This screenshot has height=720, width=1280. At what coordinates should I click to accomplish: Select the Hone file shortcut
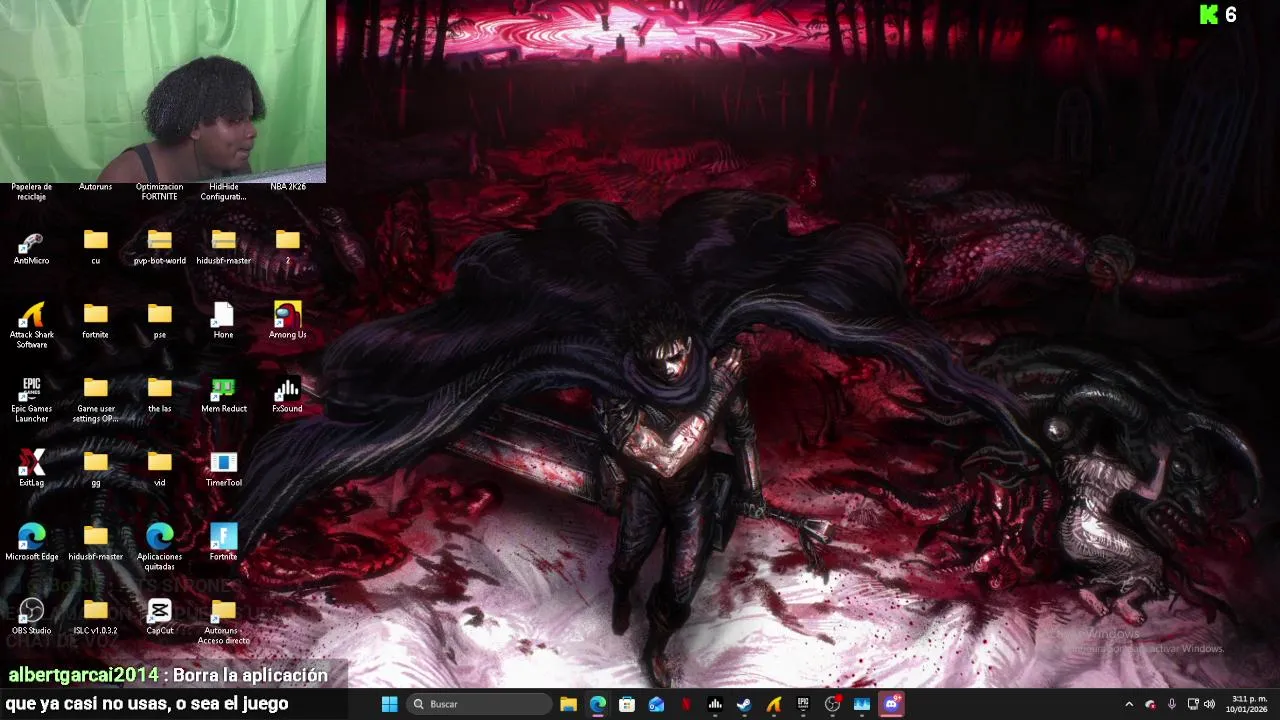pos(223,321)
